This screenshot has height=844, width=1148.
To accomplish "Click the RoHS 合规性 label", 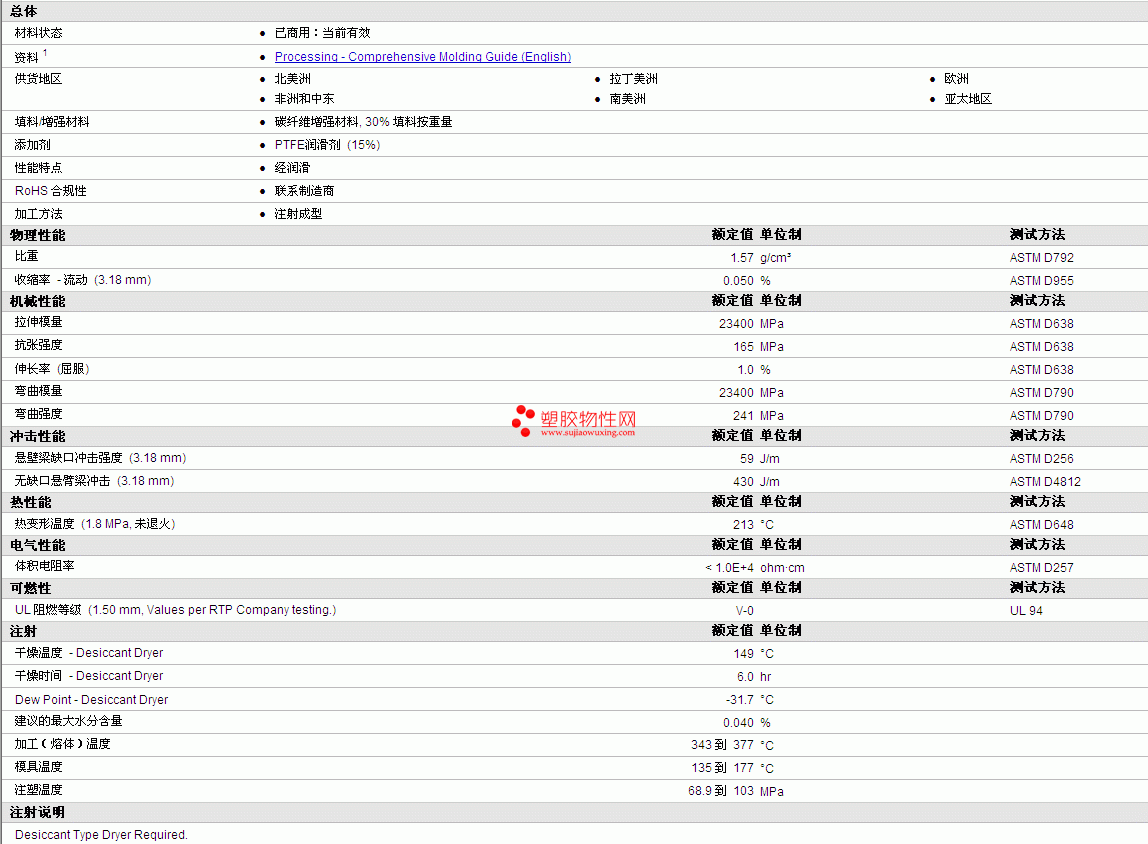I will tap(51, 190).
